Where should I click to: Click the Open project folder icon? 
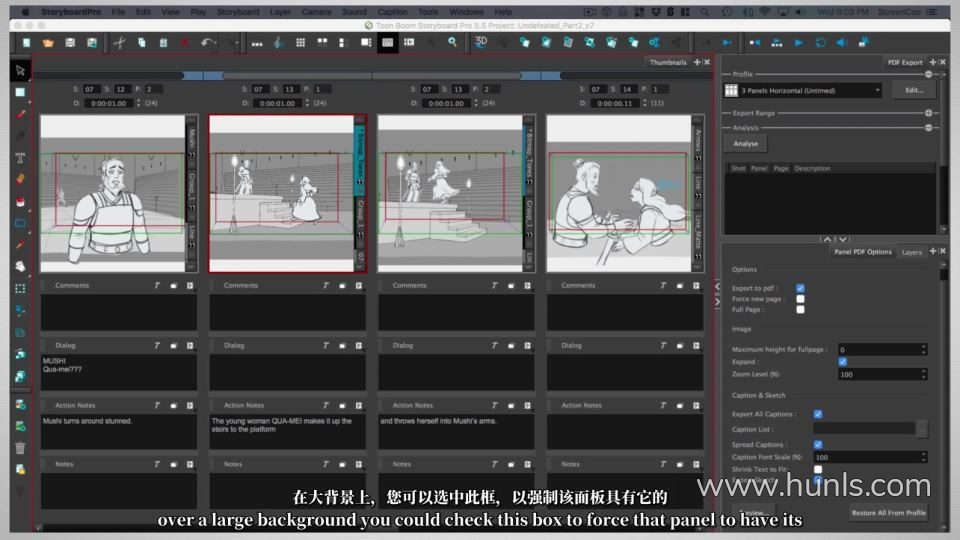tap(48, 42)
